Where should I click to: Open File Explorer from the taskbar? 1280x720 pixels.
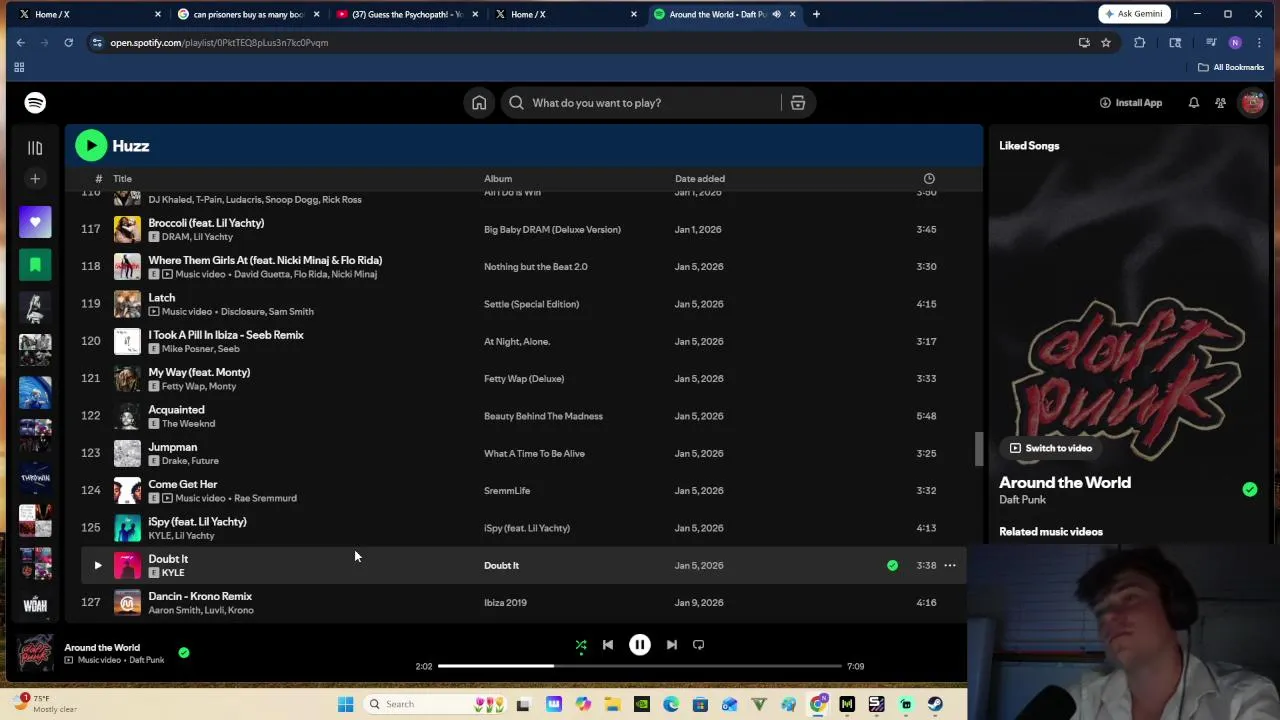point(612,704)
